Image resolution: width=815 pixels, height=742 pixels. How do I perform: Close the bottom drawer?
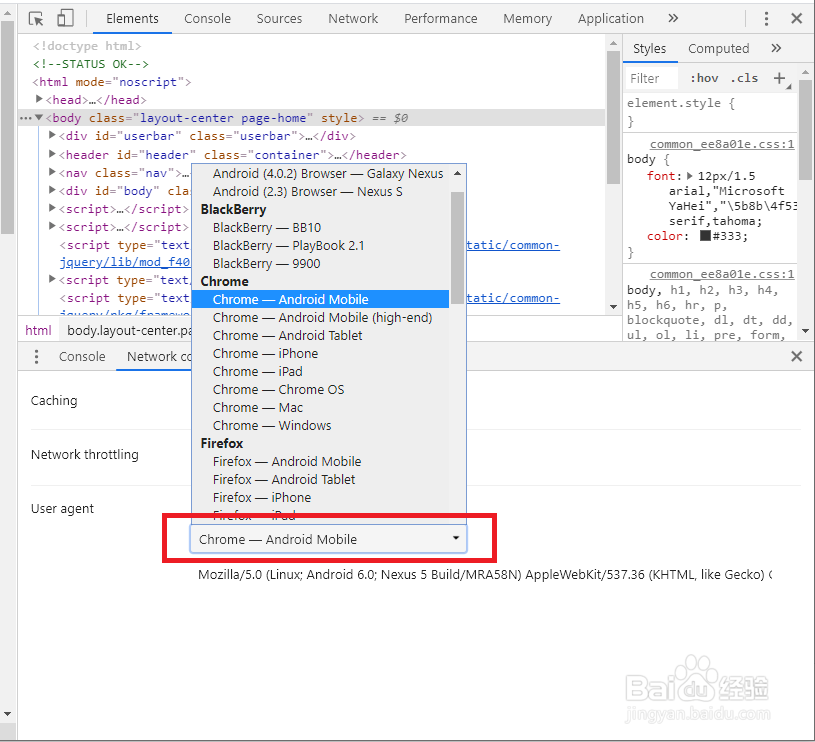point(796,356)
